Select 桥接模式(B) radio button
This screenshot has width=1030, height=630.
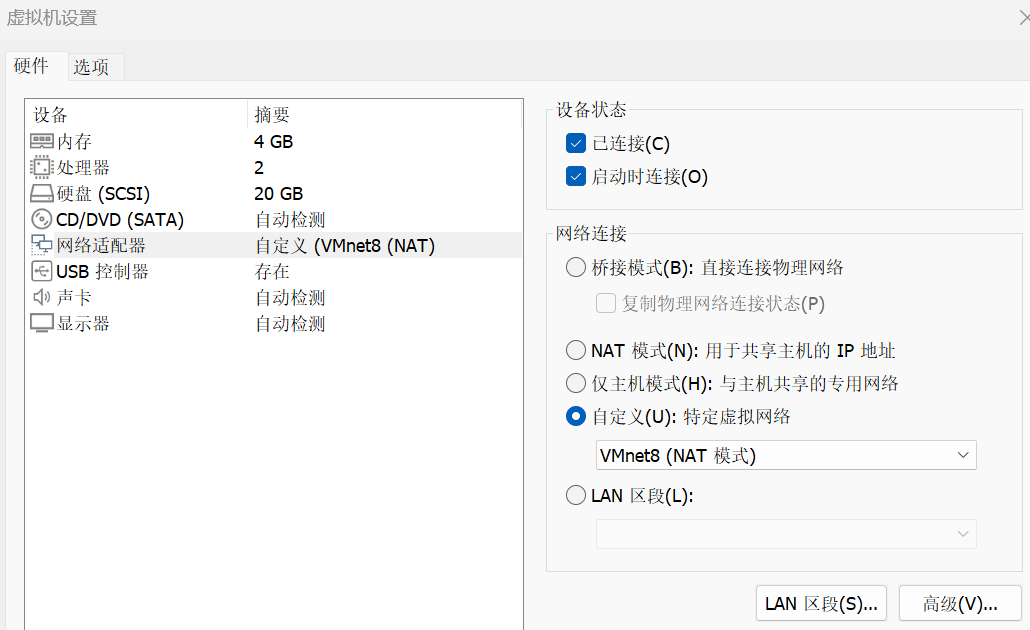tap(575, 267)
